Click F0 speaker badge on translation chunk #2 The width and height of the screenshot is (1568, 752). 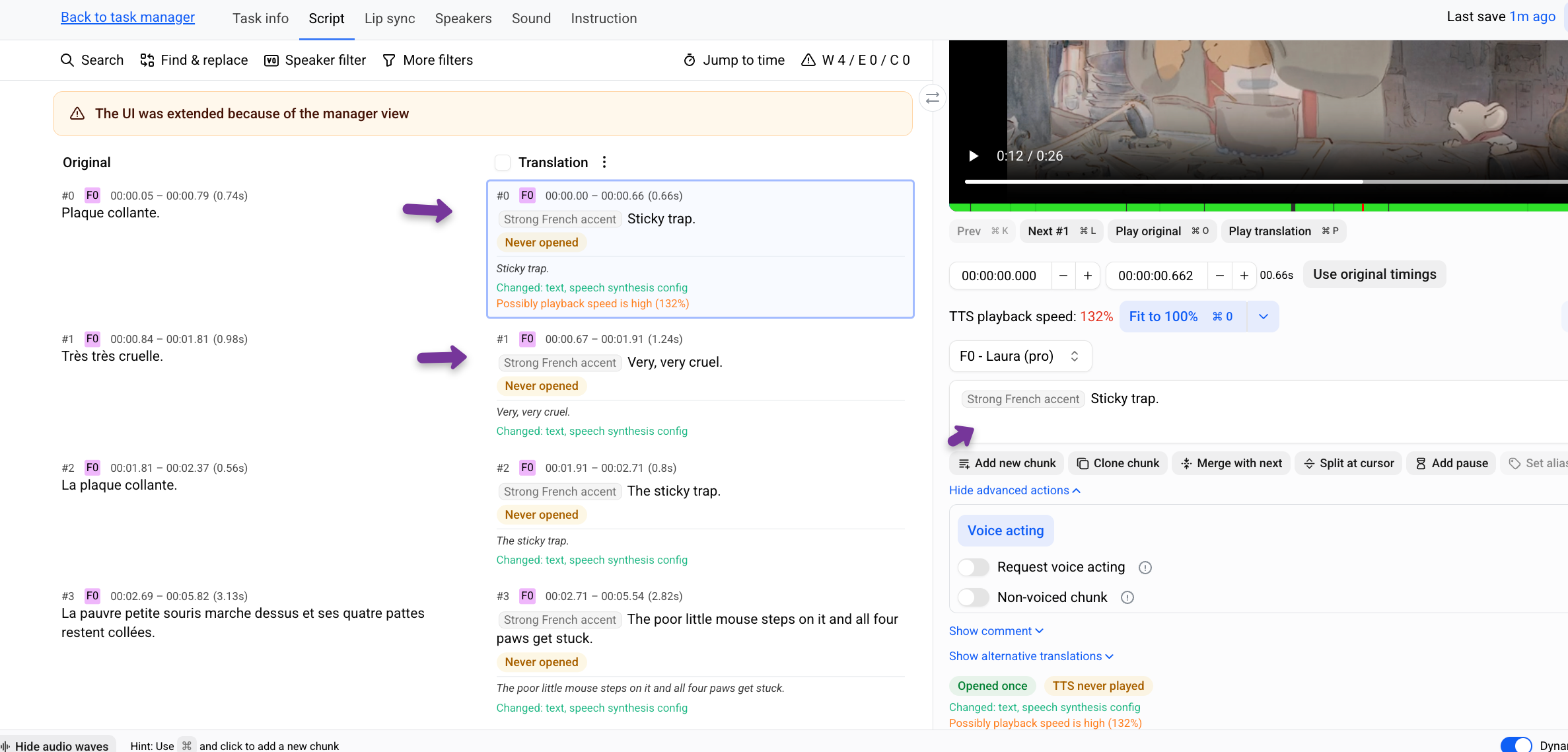pyautogui.click(x=527, y=467)
